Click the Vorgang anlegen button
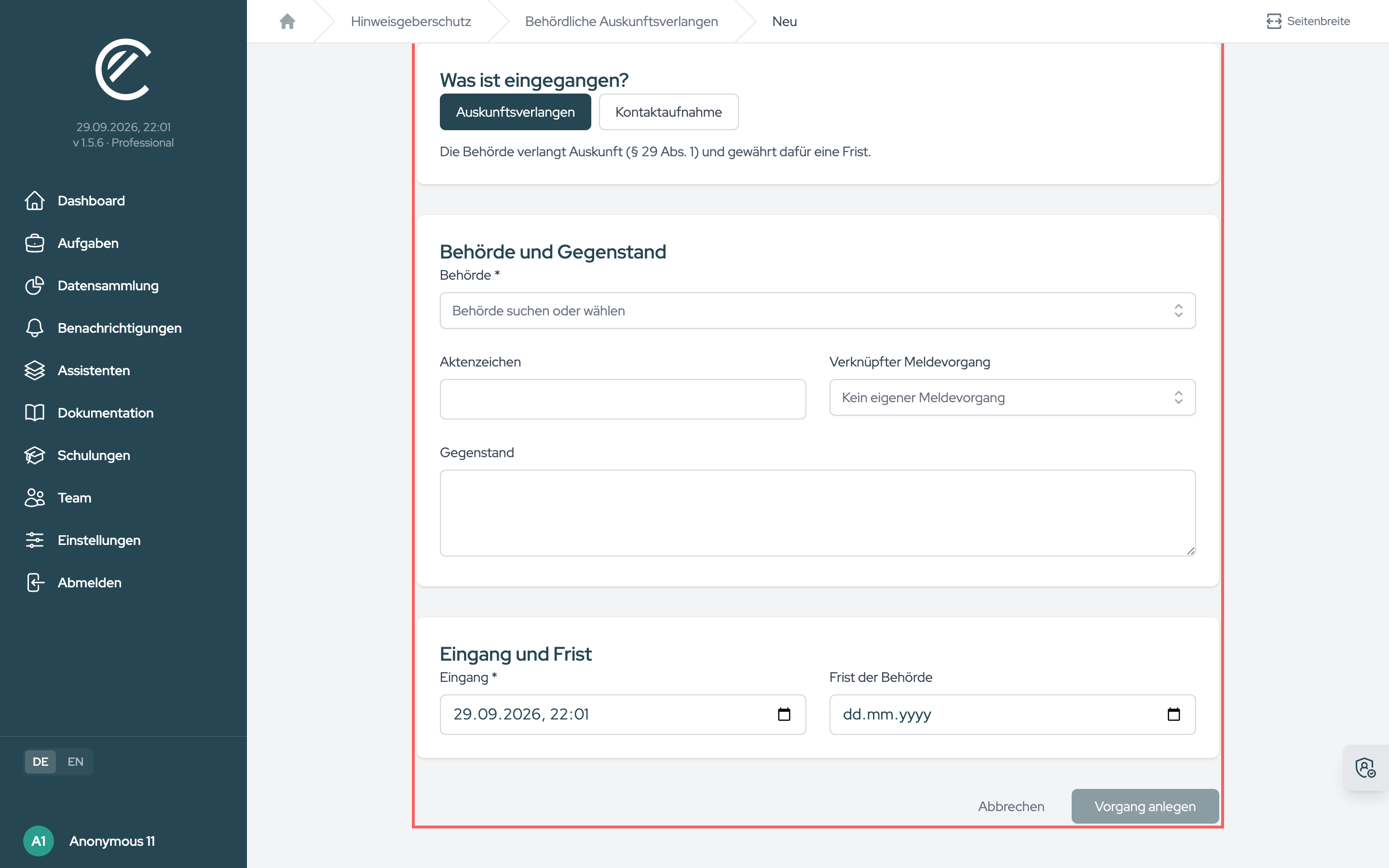This screenshot has width=1389, height=868. pos(1144,806)
